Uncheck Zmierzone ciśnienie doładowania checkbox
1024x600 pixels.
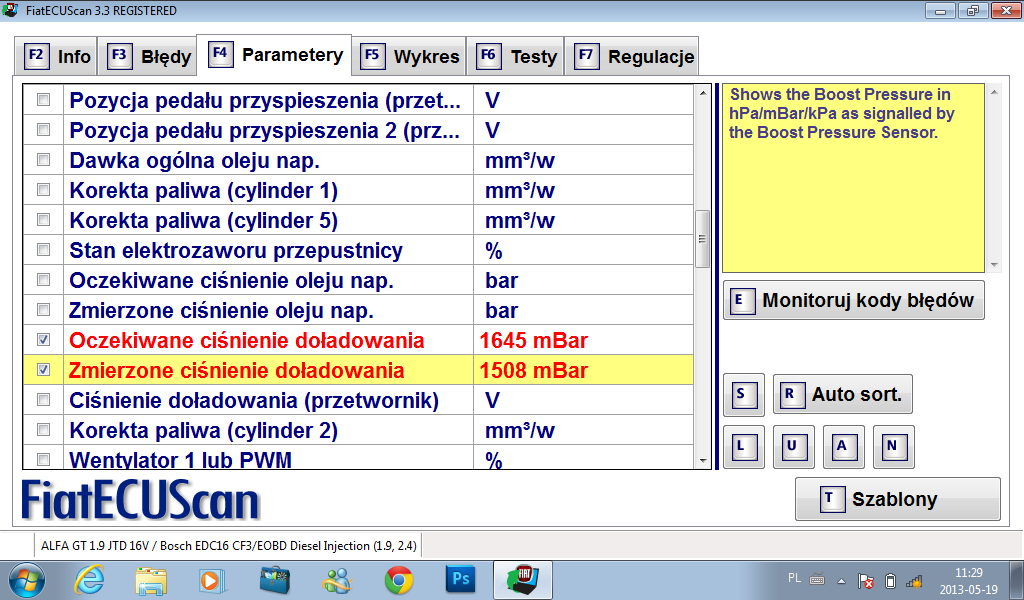pyautogui.click(x=43, y=370)
